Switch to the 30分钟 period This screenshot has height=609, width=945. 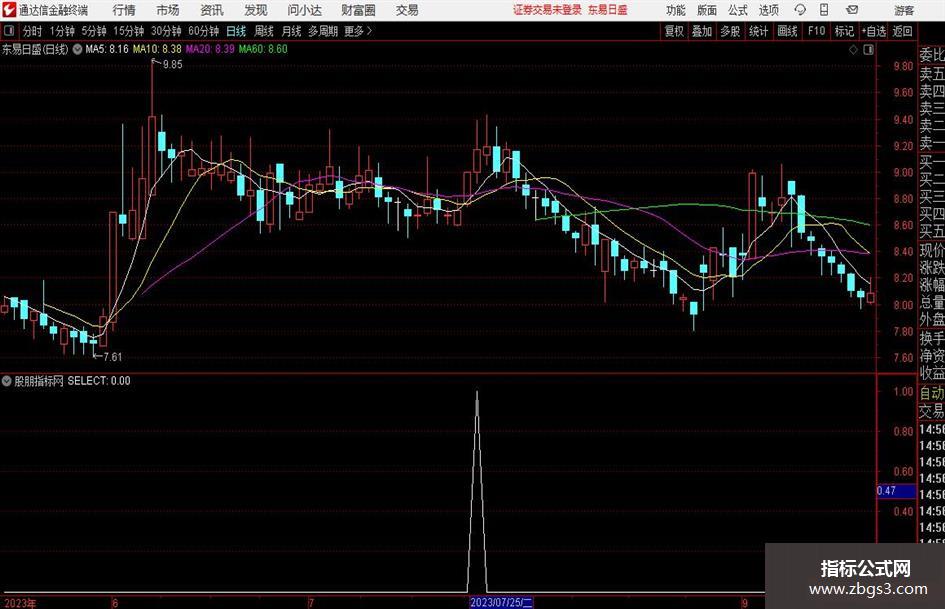point(166,31)
